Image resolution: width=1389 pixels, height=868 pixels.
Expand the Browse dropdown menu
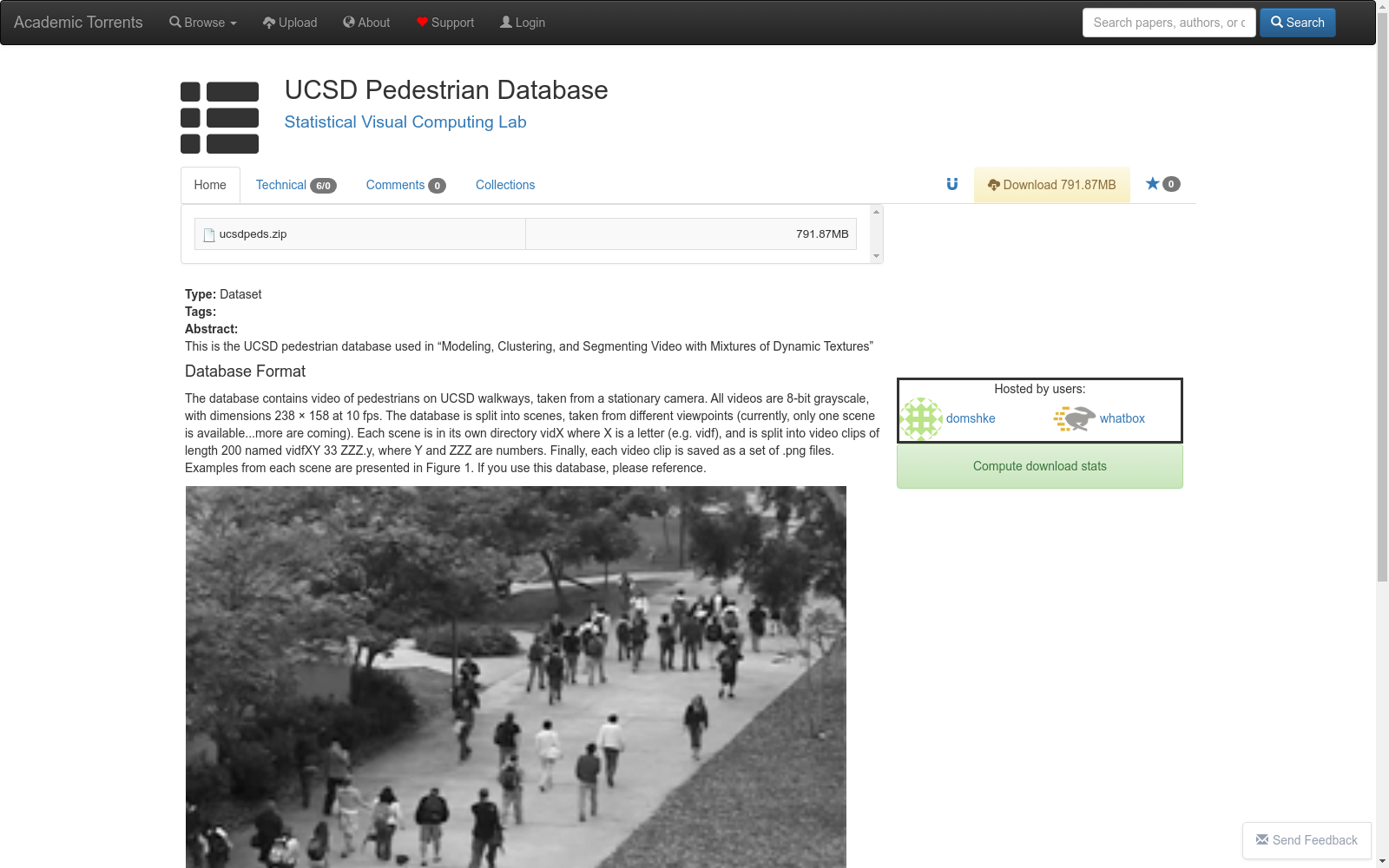(x=203, y=23)
